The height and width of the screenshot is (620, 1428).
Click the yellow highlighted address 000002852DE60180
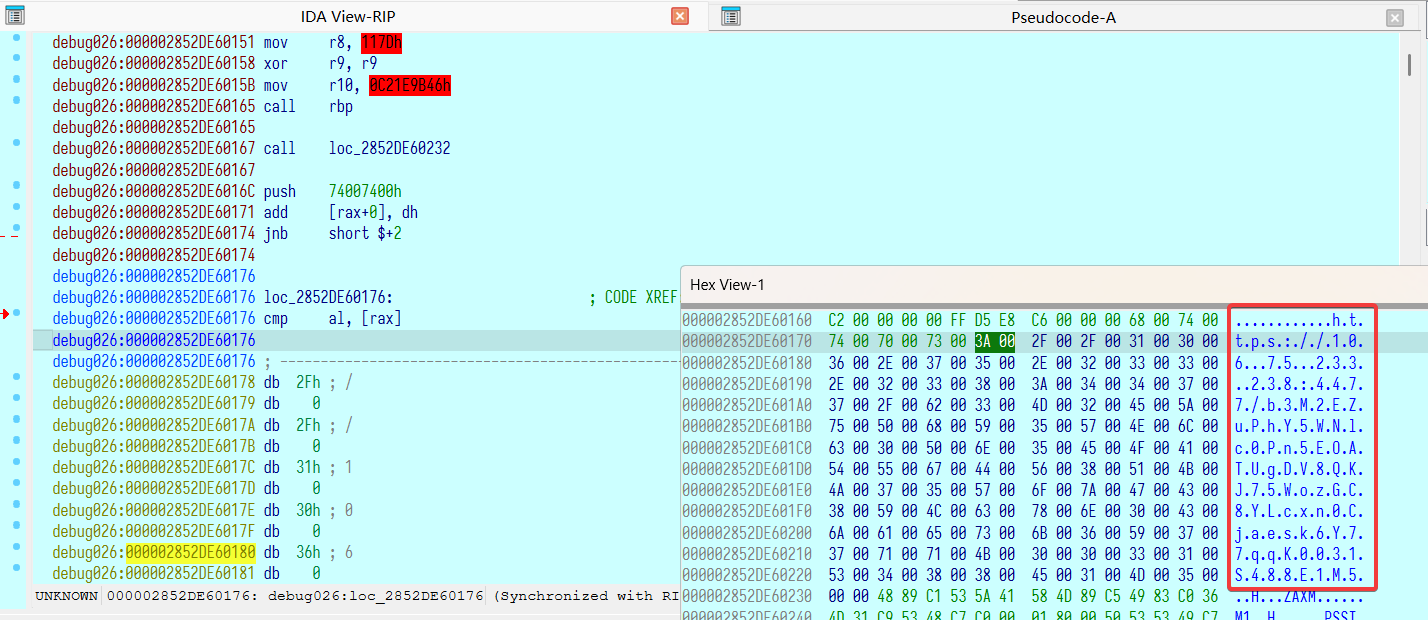click(191, 552)
